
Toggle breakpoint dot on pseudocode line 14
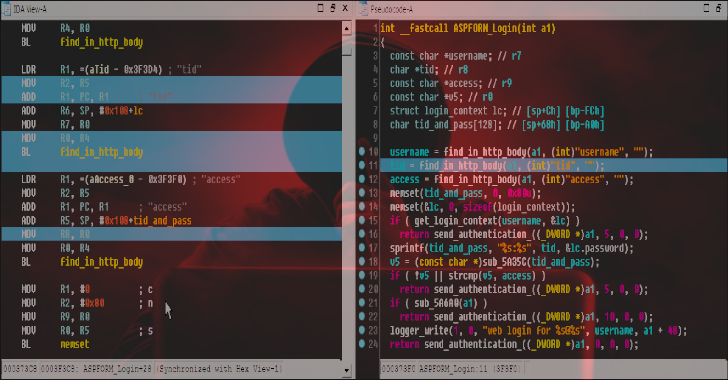[362, 206]
